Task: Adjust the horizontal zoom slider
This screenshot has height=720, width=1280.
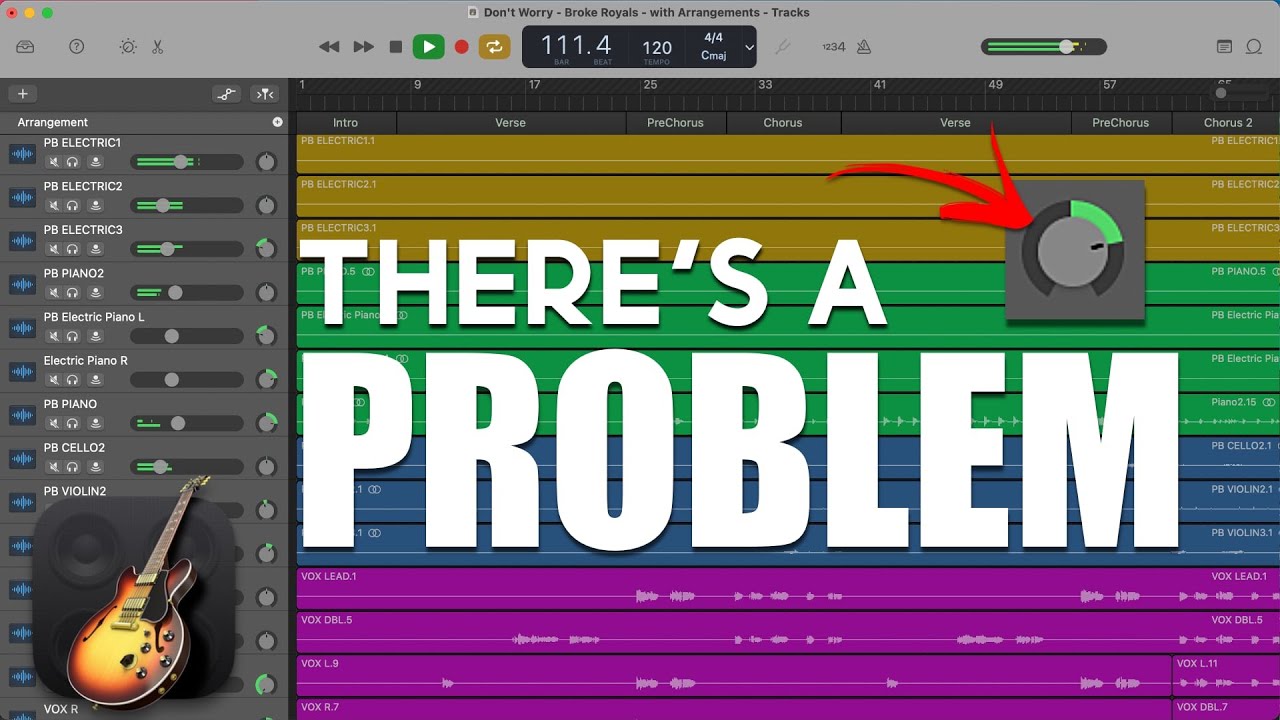Action: (x=1239, y=93)
